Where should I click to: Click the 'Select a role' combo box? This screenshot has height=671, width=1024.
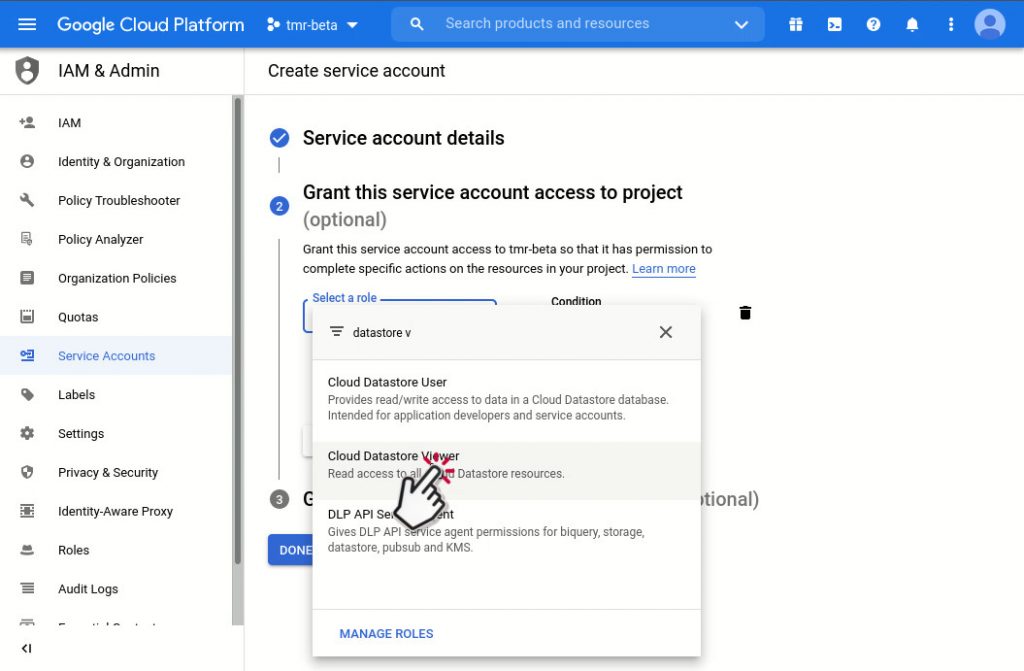point(400,316)
